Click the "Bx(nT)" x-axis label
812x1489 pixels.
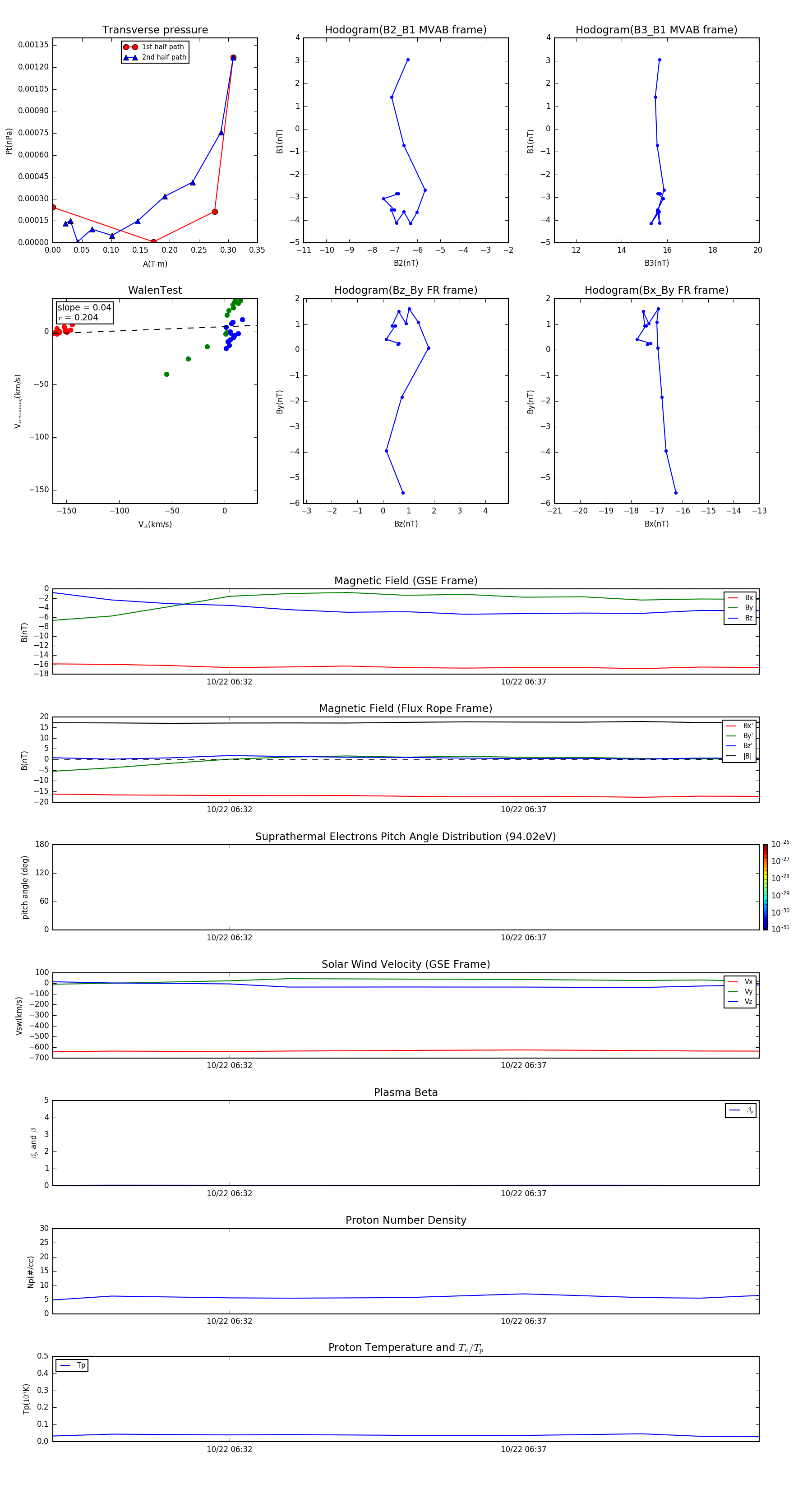[x=656, y=524]
